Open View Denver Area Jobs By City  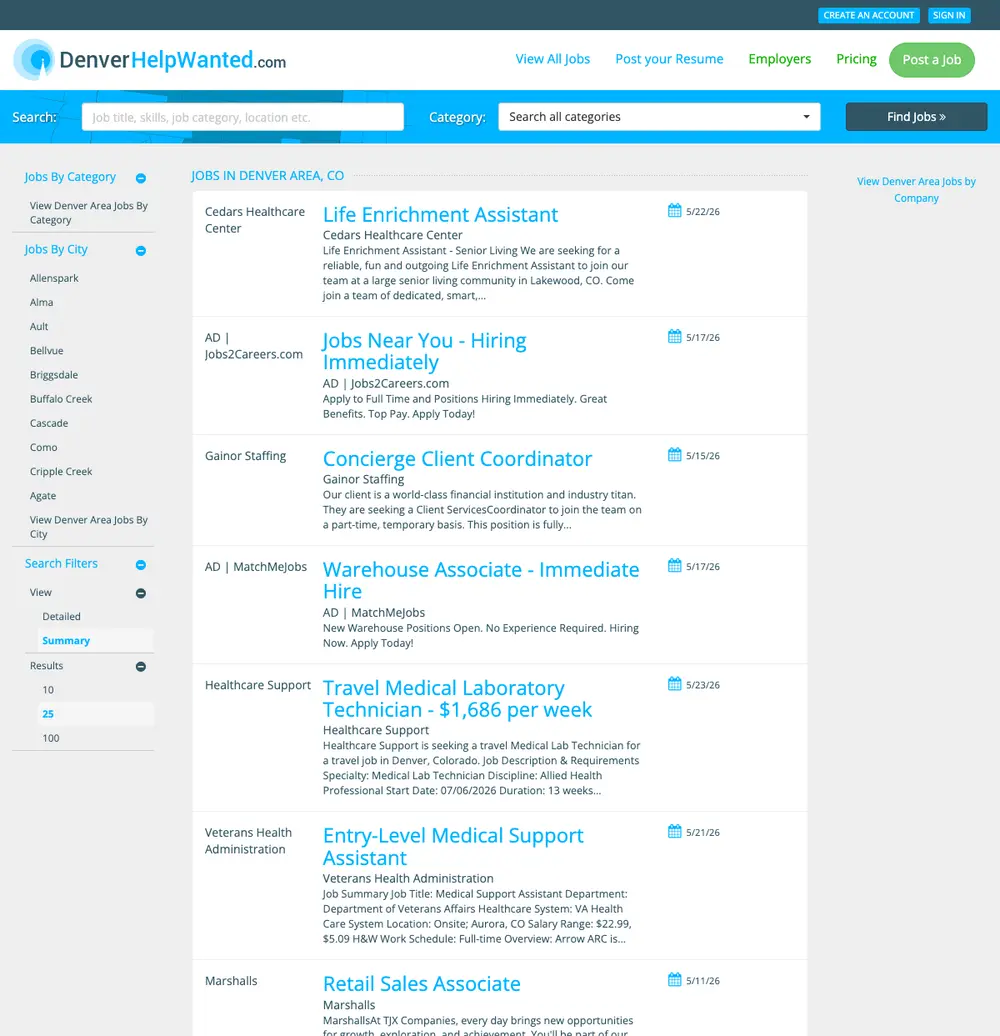[x=89, y=527]
